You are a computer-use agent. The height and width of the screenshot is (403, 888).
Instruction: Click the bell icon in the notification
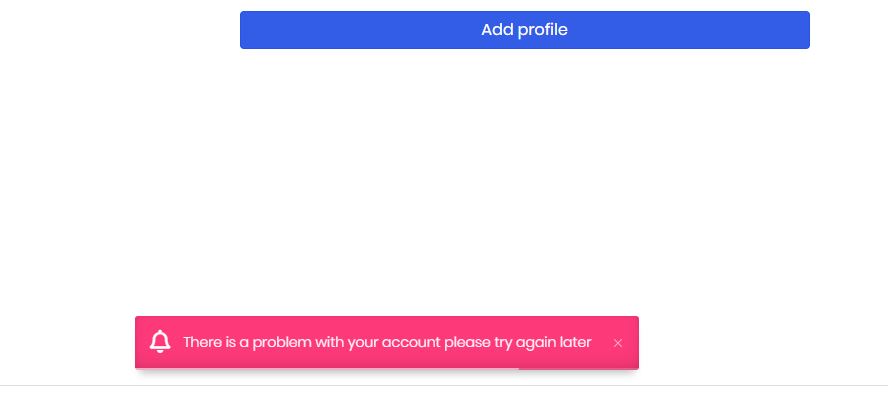160,342
